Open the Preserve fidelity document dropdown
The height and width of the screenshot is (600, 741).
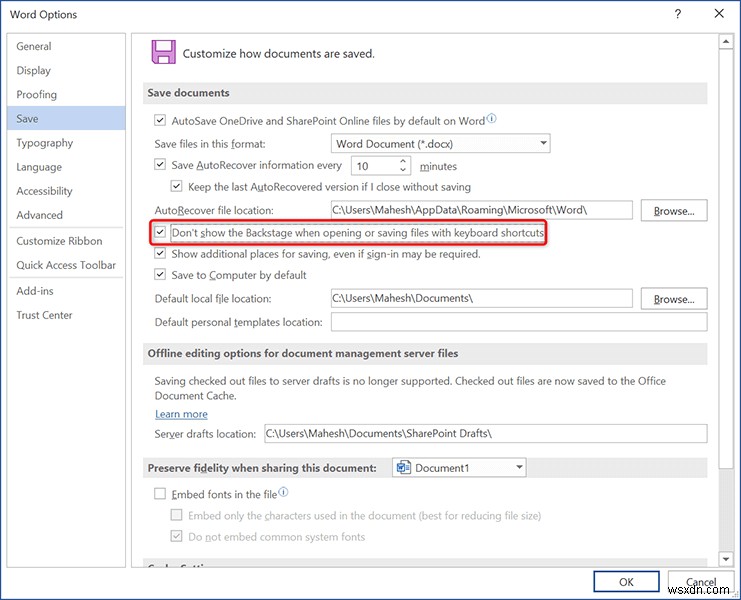459,468
